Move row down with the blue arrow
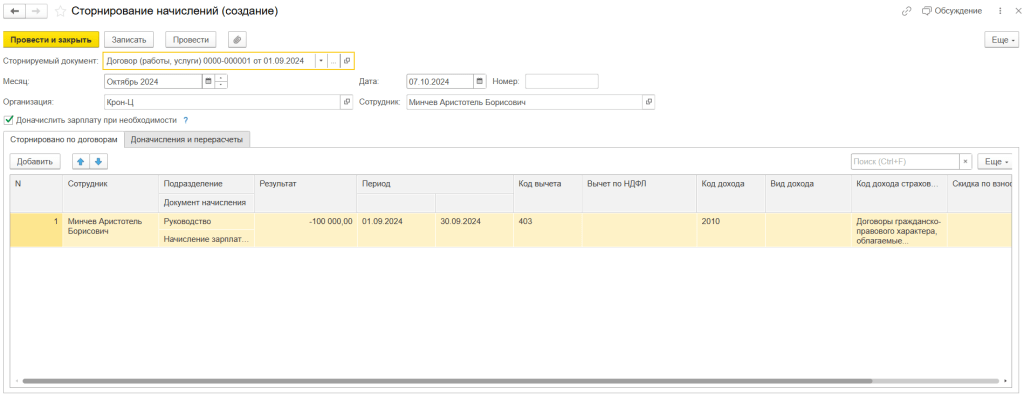The width and height of the screenshot is (1024, 397). (x=98, y=161)
